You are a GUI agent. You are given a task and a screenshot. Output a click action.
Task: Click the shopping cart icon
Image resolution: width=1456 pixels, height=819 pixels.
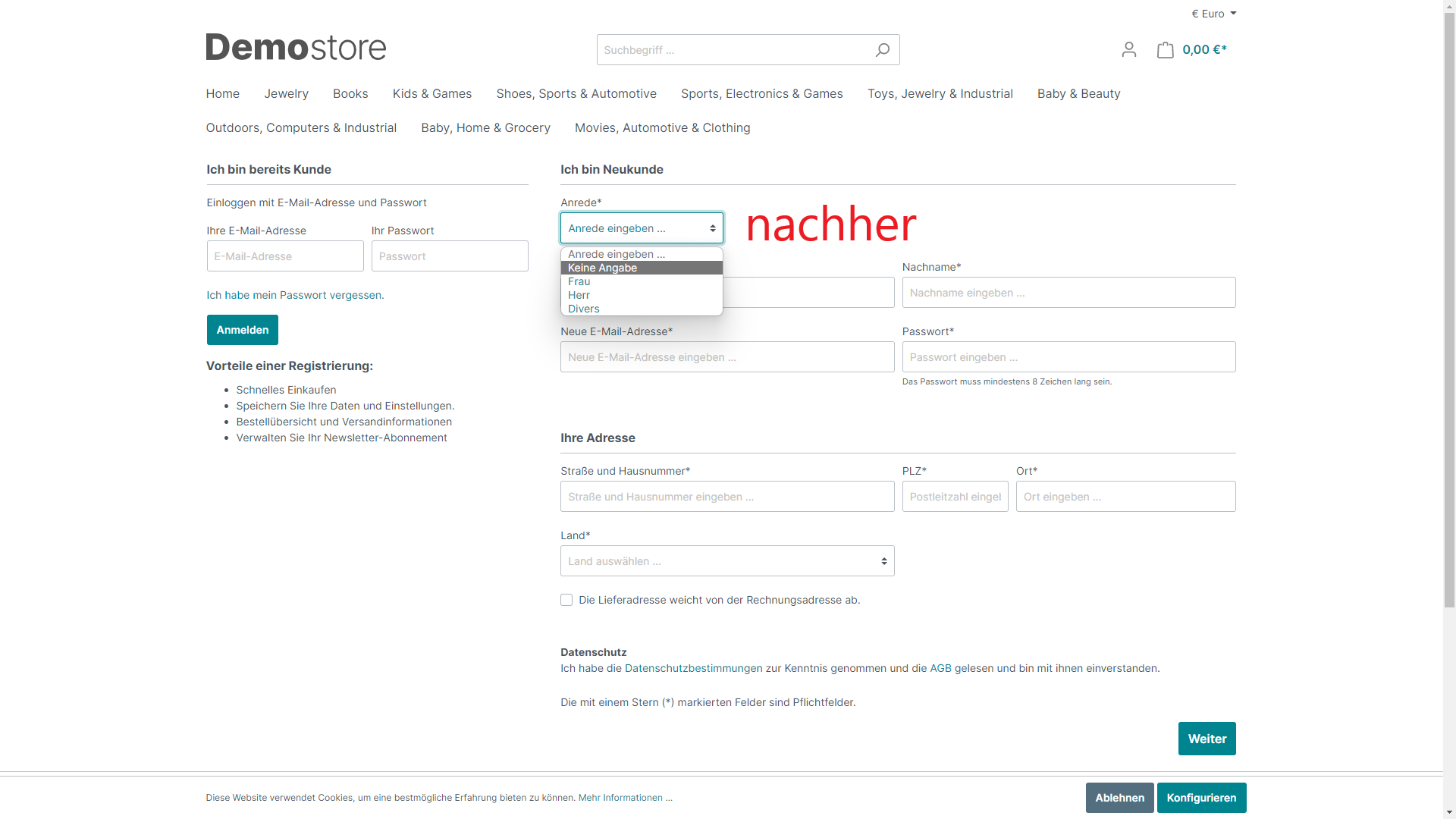(1165, 50)
